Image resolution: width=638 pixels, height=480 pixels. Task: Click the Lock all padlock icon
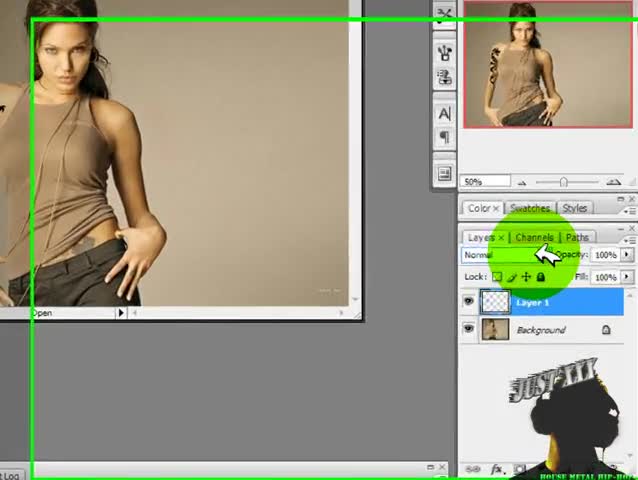pyautogui.click(x=541, y=277)
